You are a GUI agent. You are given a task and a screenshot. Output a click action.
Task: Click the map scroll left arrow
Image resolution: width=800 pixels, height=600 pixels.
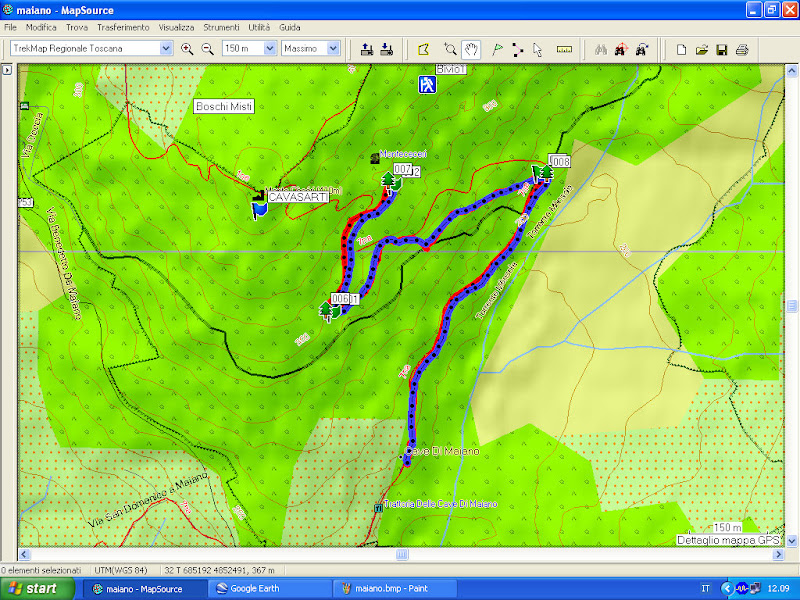coord(24,554)
